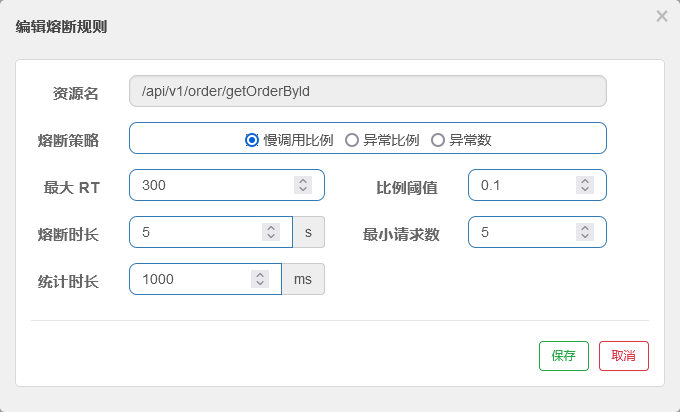Viewport: 680px width, 412px height.
Task: Decrease 统计时长 using the down spinner
Action: click(x=260, y=283)
